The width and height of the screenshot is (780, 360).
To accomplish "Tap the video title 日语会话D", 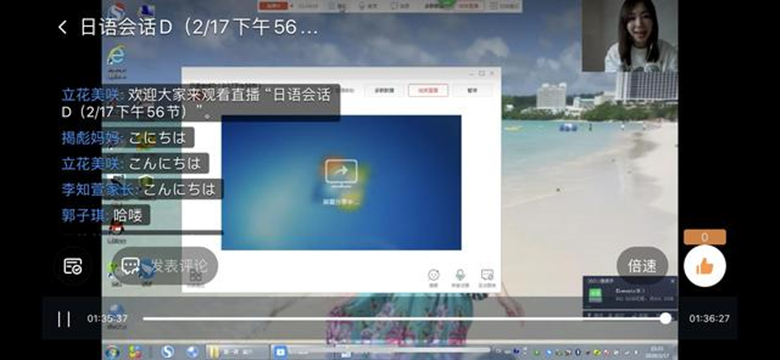I will pos(199,27).
